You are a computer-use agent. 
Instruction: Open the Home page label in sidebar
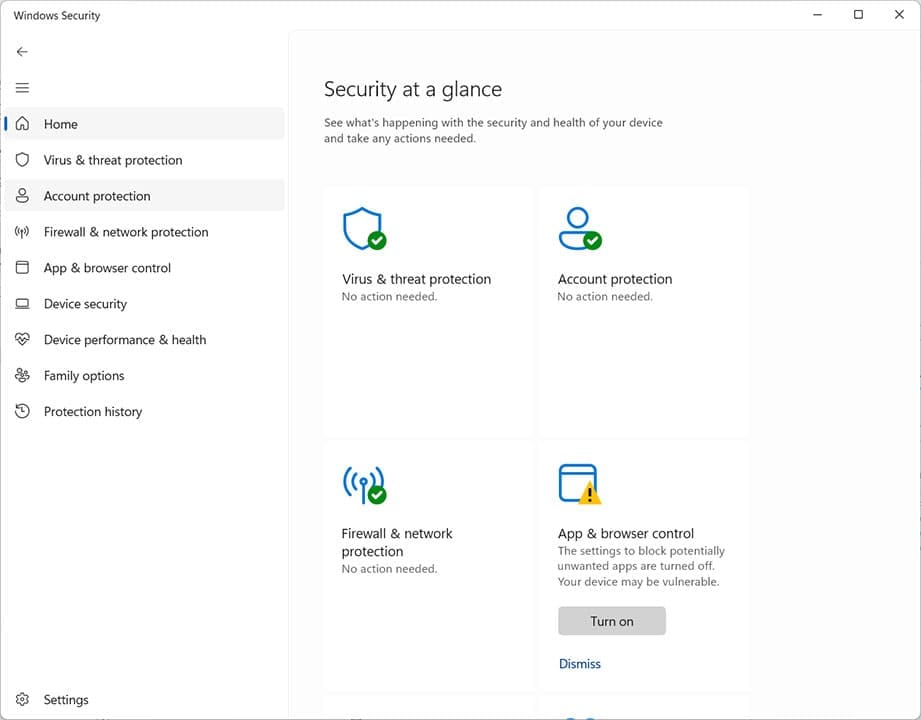60,124
